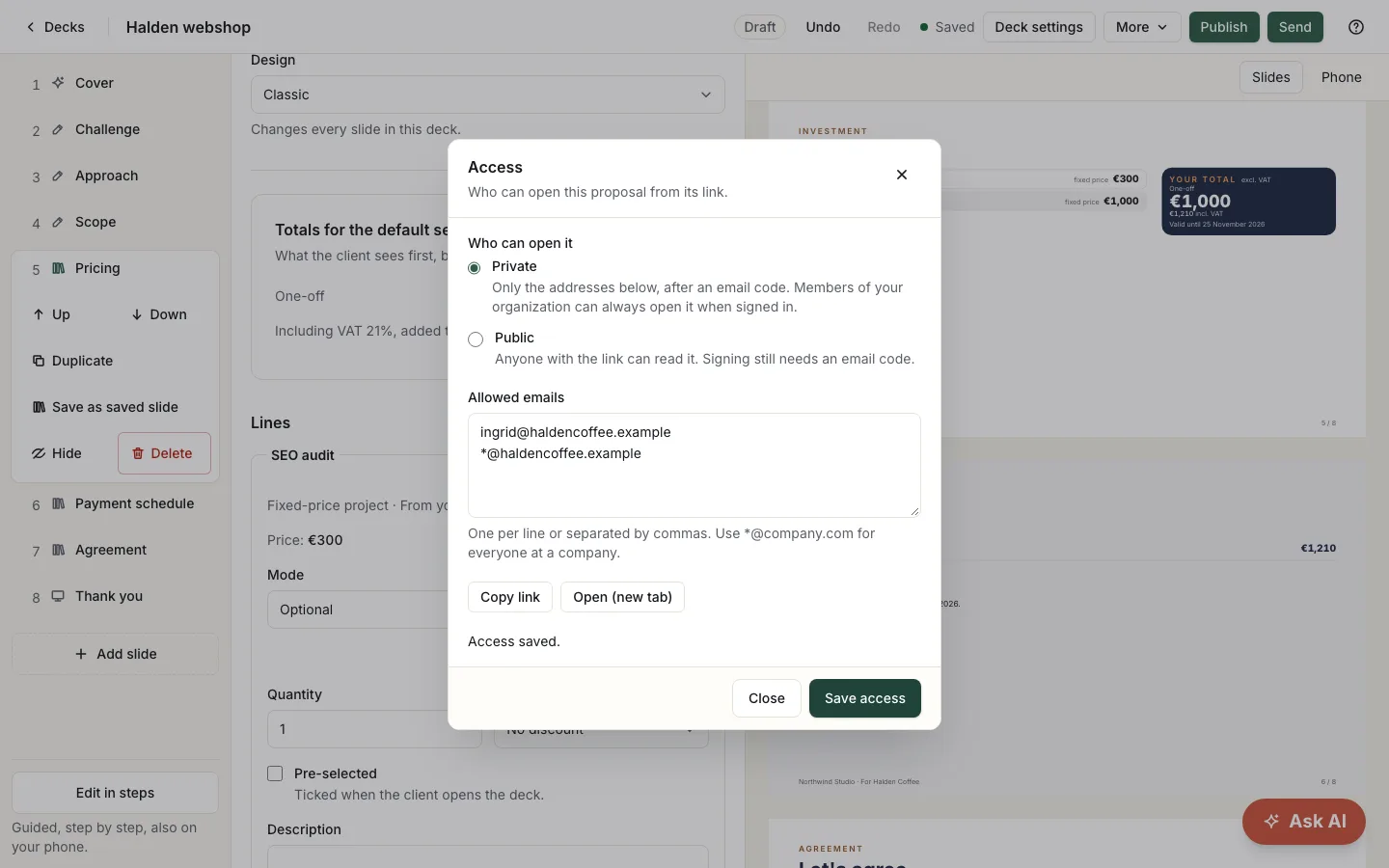Select the Public access radio option
The width and height of the screenshot is (1389, 868).
pyautogui.click(x=476, y=339)
